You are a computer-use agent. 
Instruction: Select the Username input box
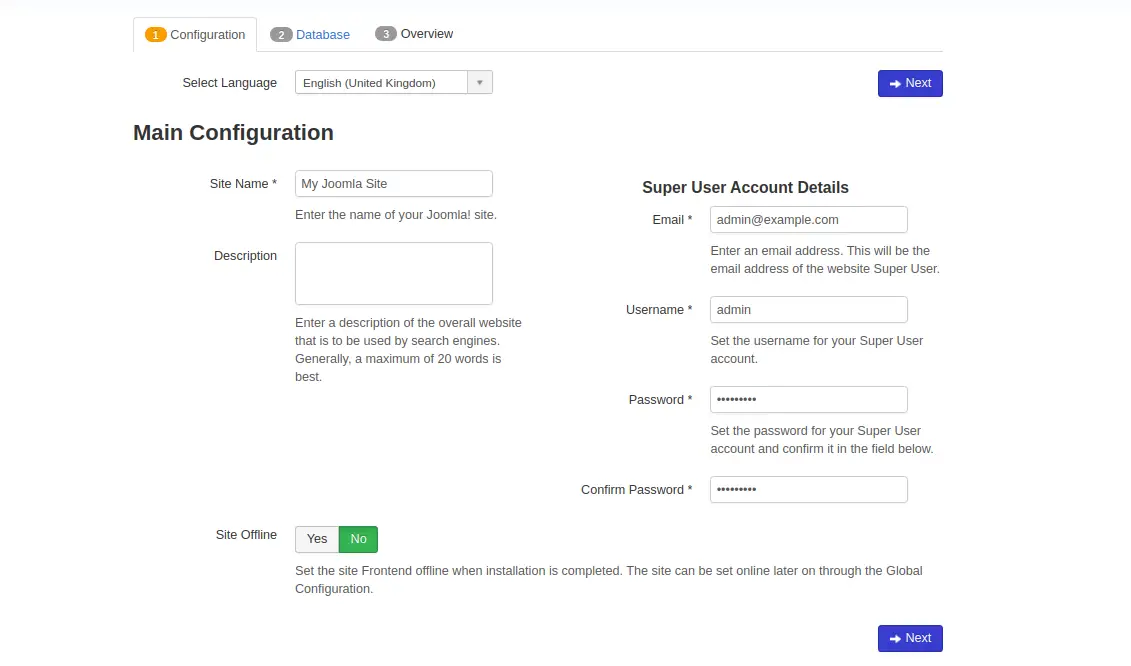808,310
